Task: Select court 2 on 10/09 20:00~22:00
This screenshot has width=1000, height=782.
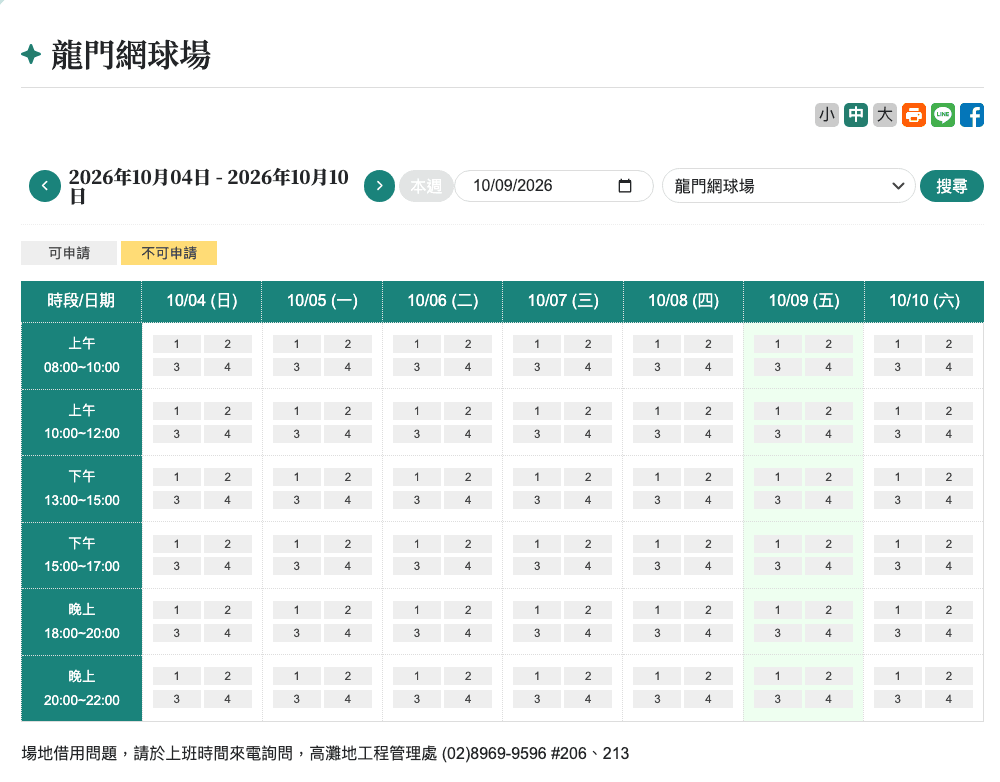Action: (828, 676)
